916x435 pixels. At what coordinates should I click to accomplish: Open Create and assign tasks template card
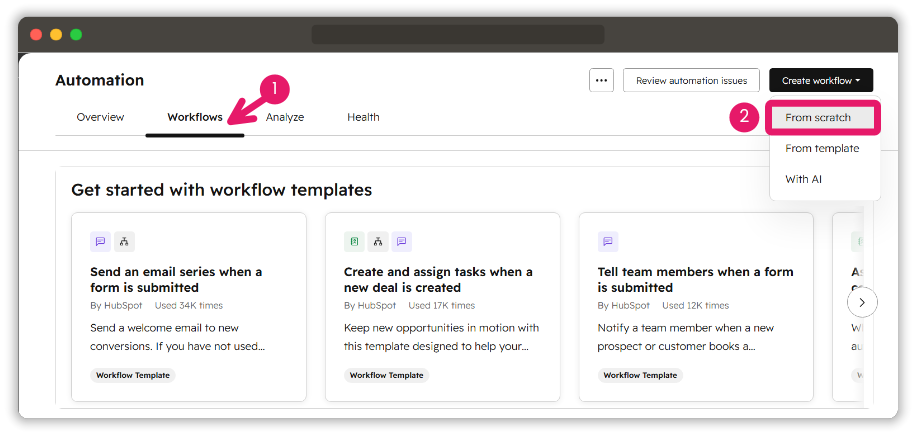tap(442, 307)
